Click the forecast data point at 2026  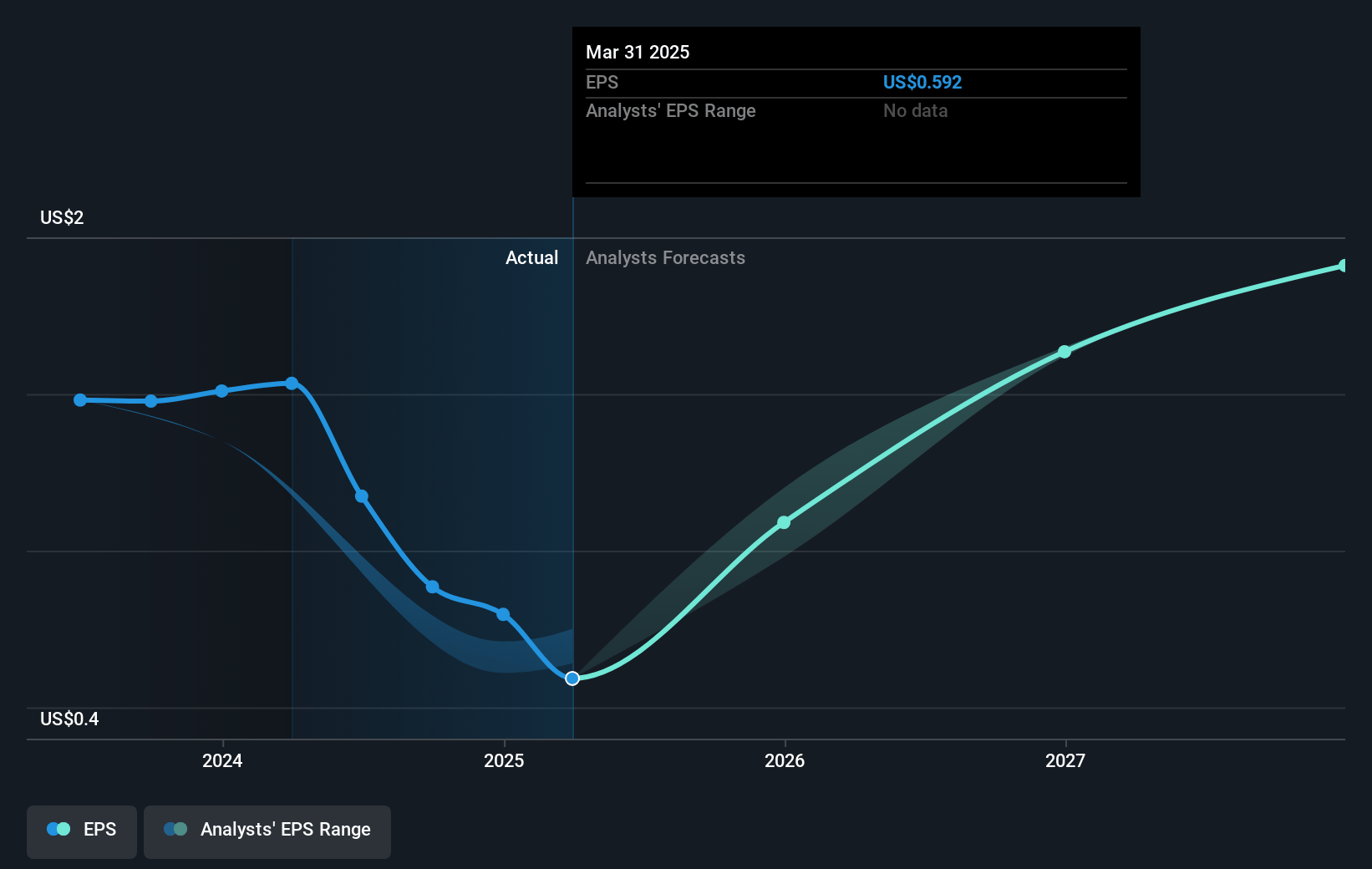[x=784, y=523]
